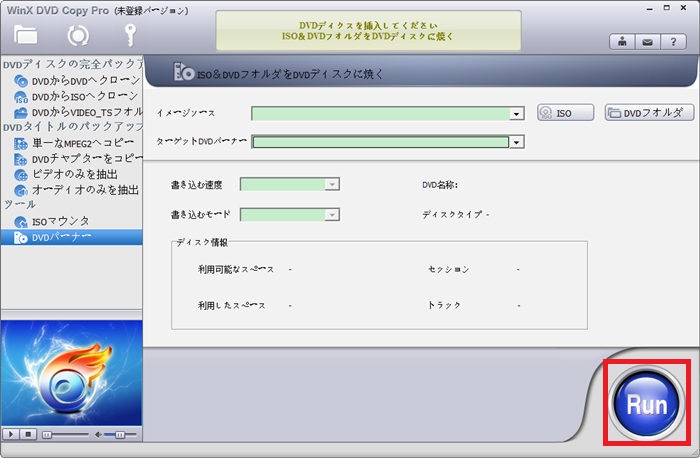
Task: Select DVDバーナー in sidebar
Action: point(71,237)
